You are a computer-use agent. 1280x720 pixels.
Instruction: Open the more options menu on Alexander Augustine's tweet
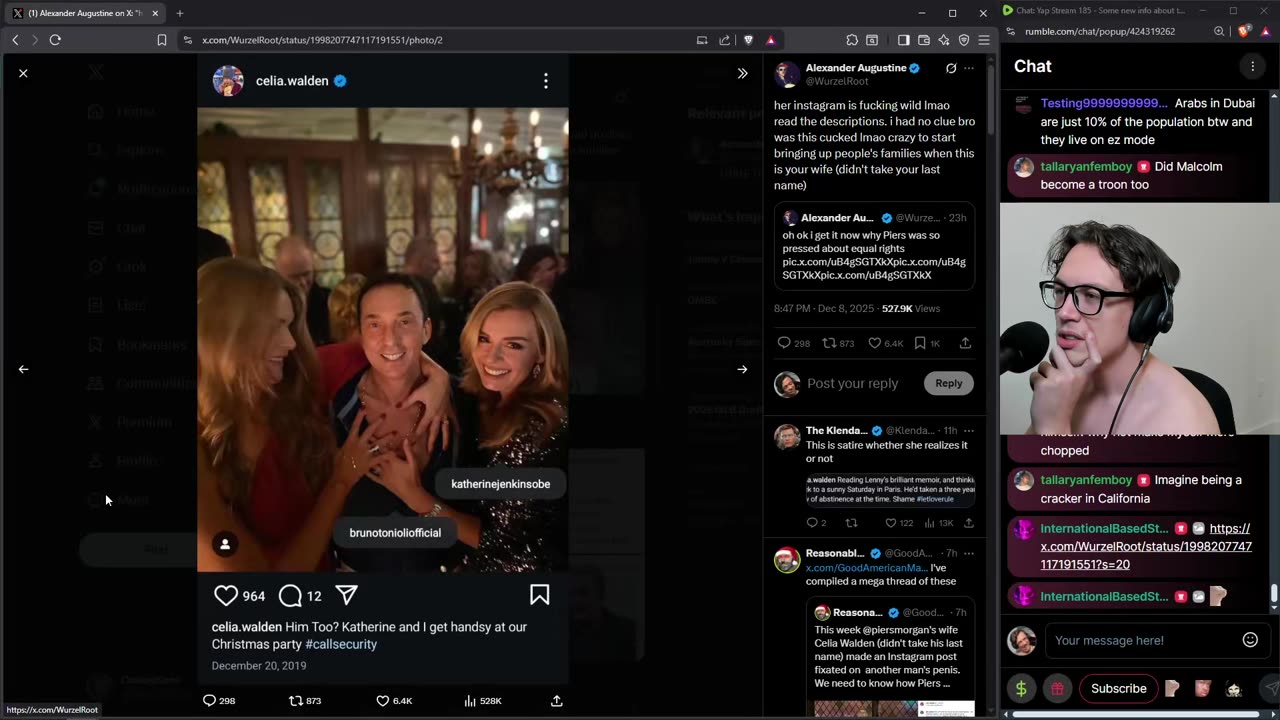969,68
